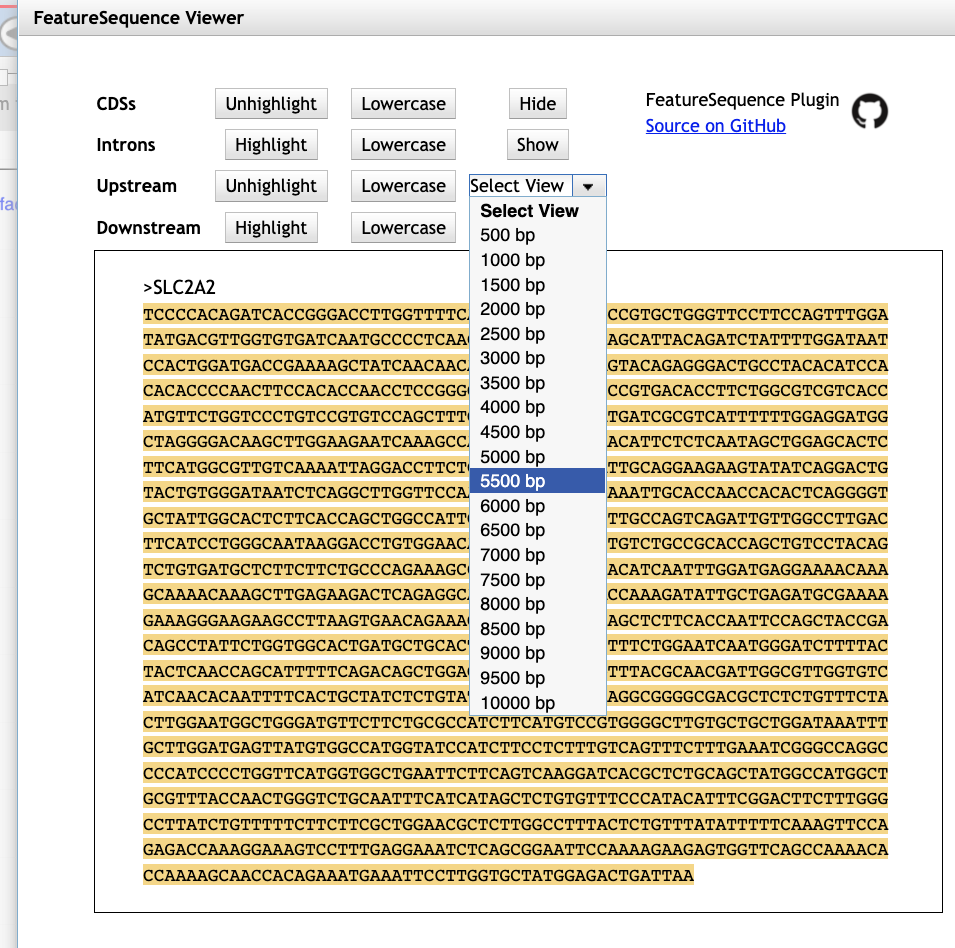This screenshot has height=948, width=955.
Task: Open the Source on GitHub link
Action: coord(715,126)
